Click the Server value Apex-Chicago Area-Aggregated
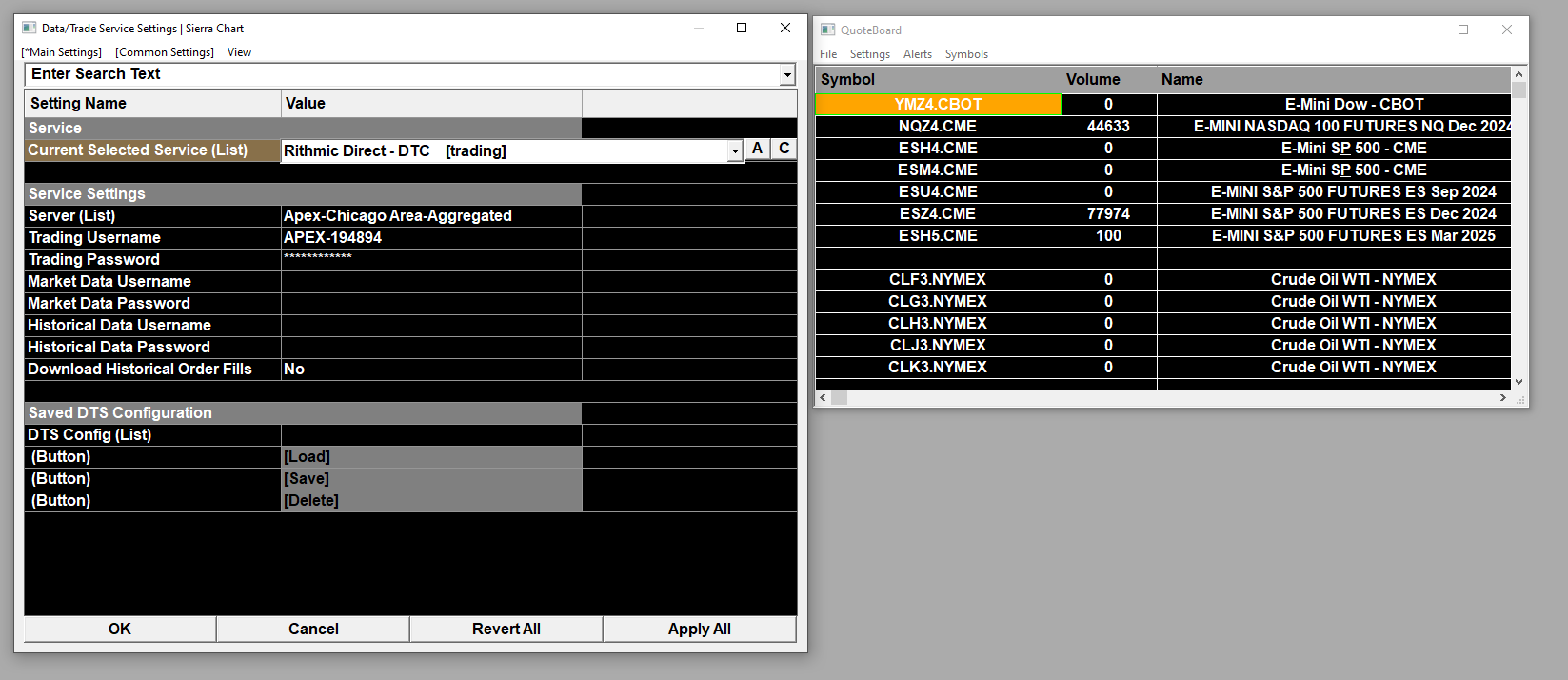 point(431,216)
